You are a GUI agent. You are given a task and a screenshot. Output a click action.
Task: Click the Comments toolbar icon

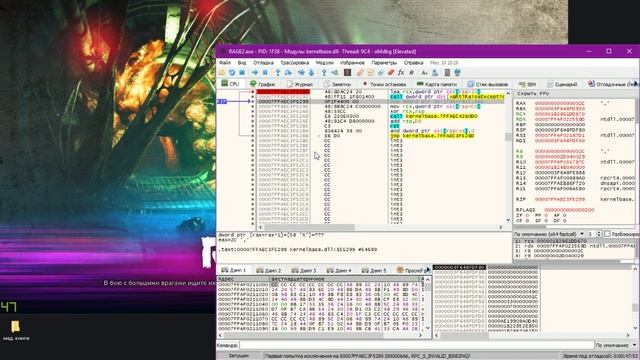click(370, 73)
